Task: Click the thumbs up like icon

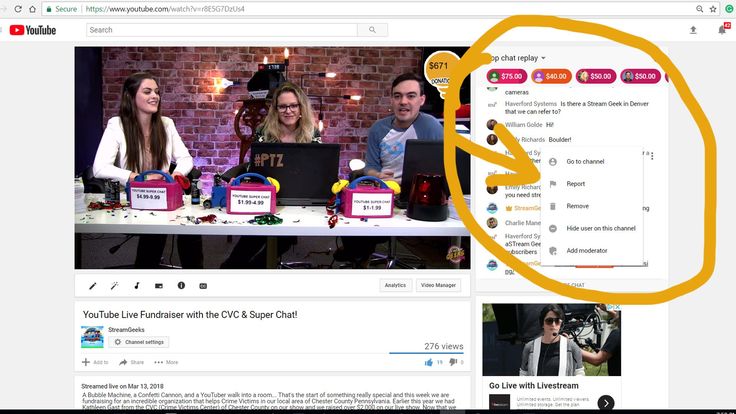Action: coord(429,362)
